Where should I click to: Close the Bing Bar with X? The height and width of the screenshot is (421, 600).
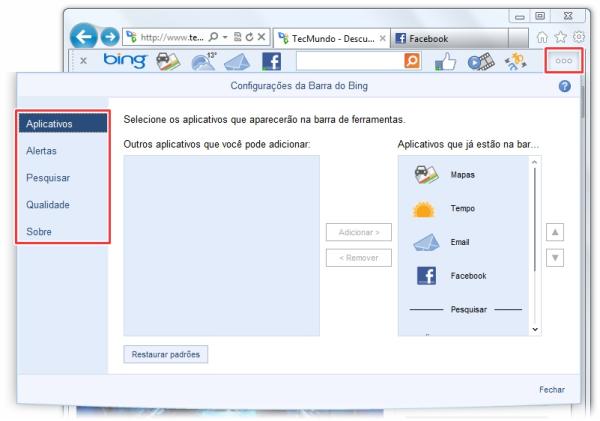tap(83, 60)
